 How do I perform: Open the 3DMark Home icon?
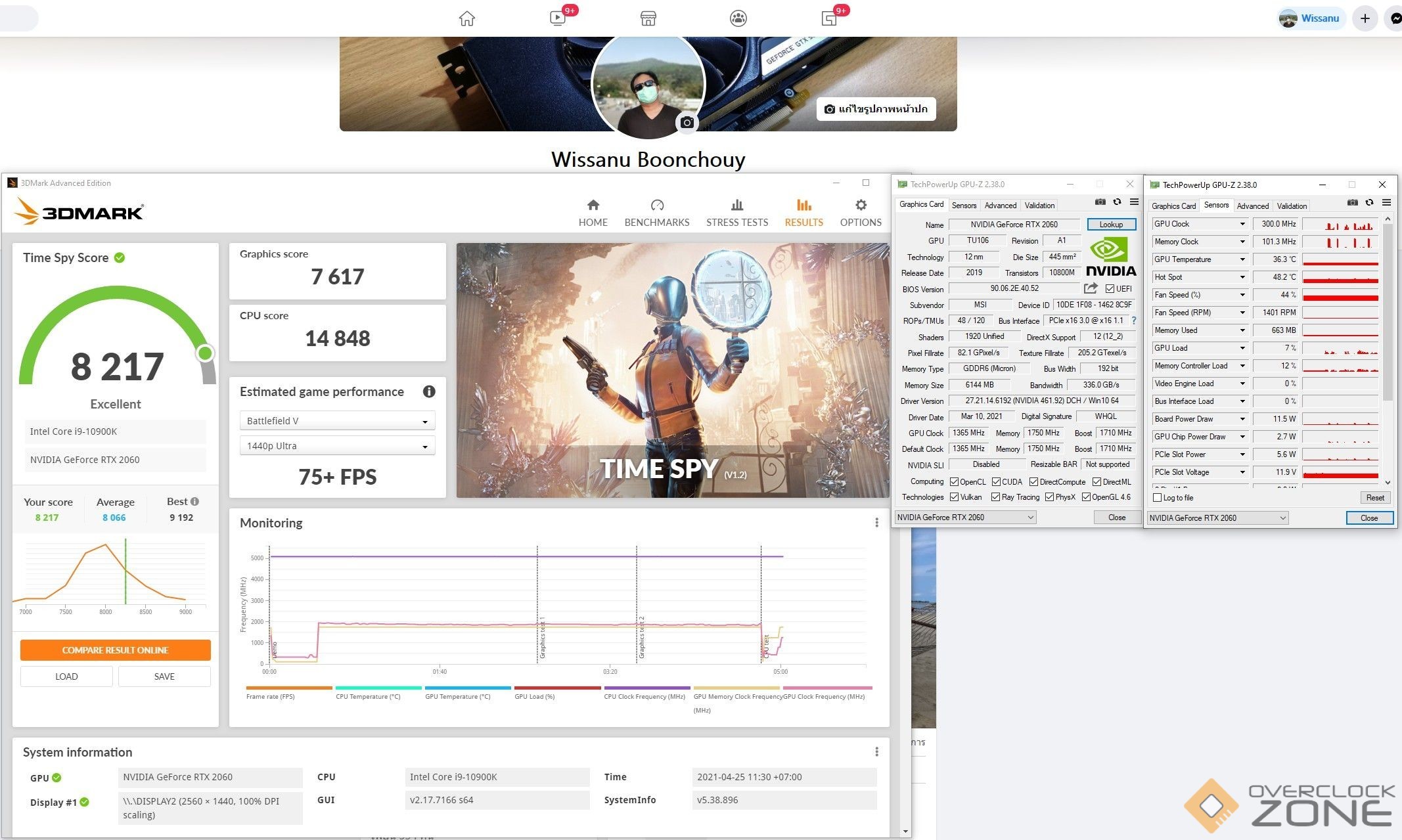pyautogui.click(x=593, y=205)
